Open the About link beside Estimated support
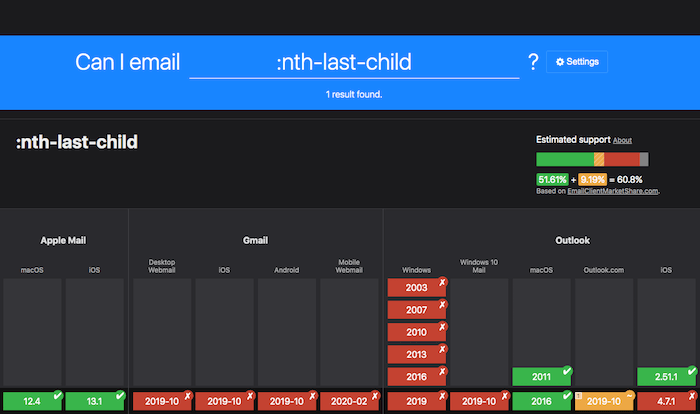 (622, 140)
